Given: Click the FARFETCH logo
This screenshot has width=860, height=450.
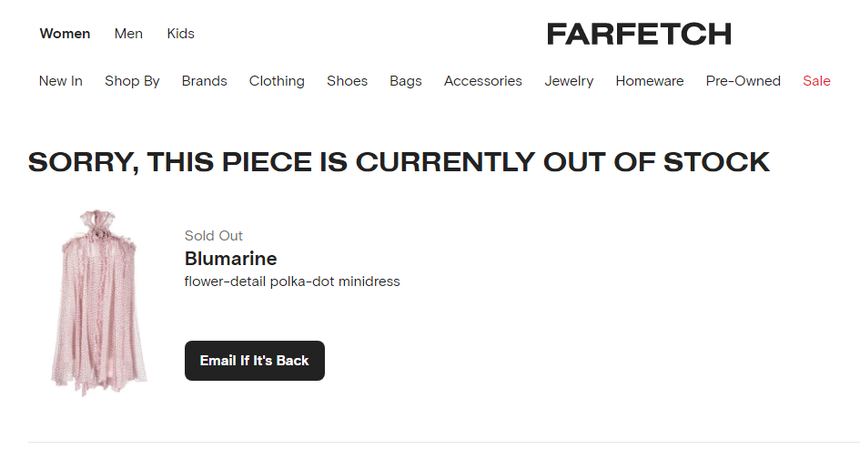Looking at the screenshot, I should pyautogui.click(x=639, y=34).
